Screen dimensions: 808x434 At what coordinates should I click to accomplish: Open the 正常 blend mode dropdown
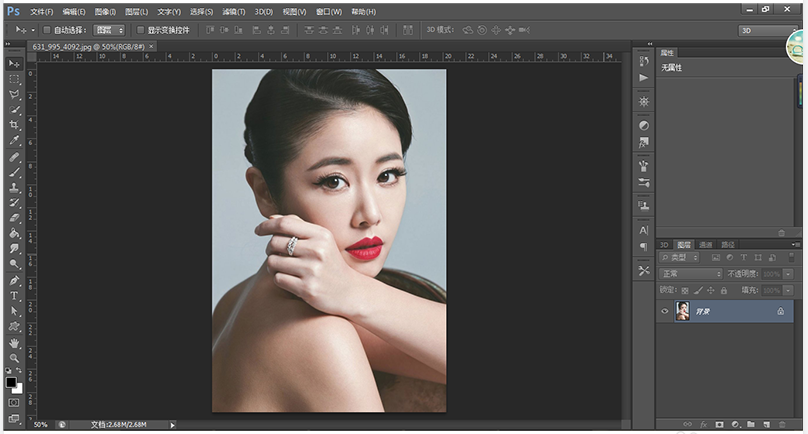pos(691,273)
